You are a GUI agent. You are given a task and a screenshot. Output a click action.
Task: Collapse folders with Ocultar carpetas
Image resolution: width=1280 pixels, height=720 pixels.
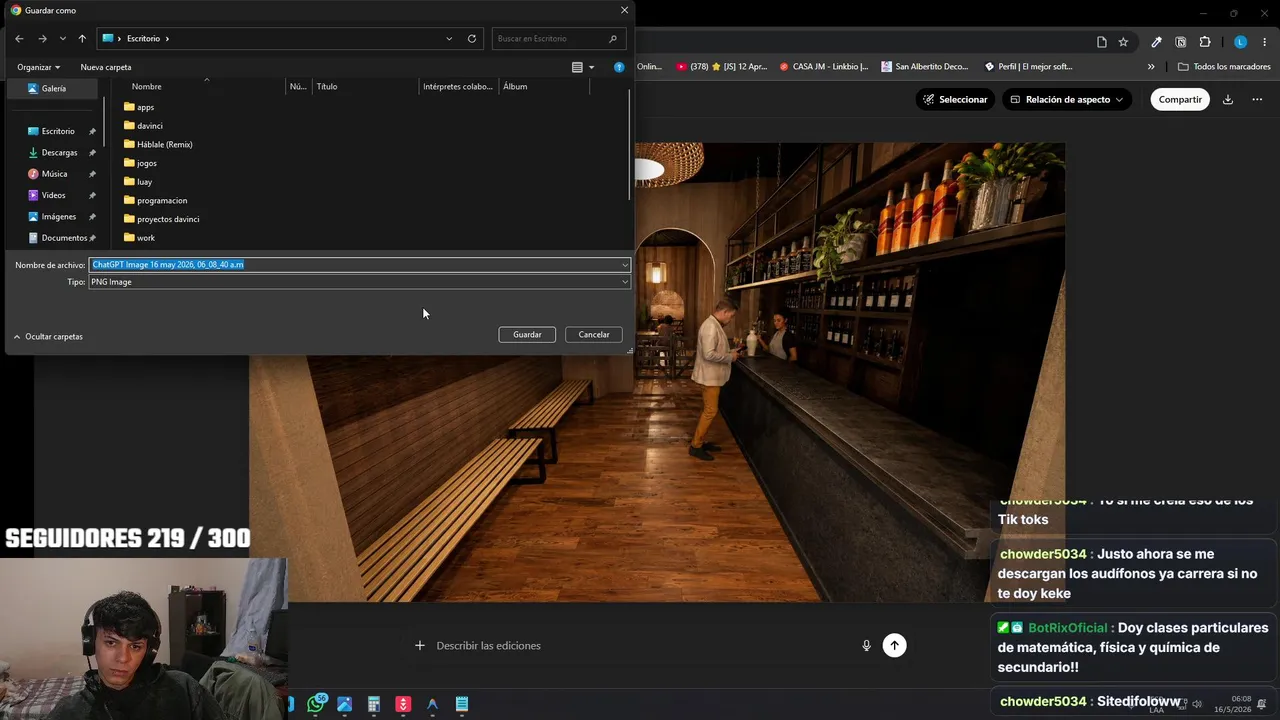[48, 337]
